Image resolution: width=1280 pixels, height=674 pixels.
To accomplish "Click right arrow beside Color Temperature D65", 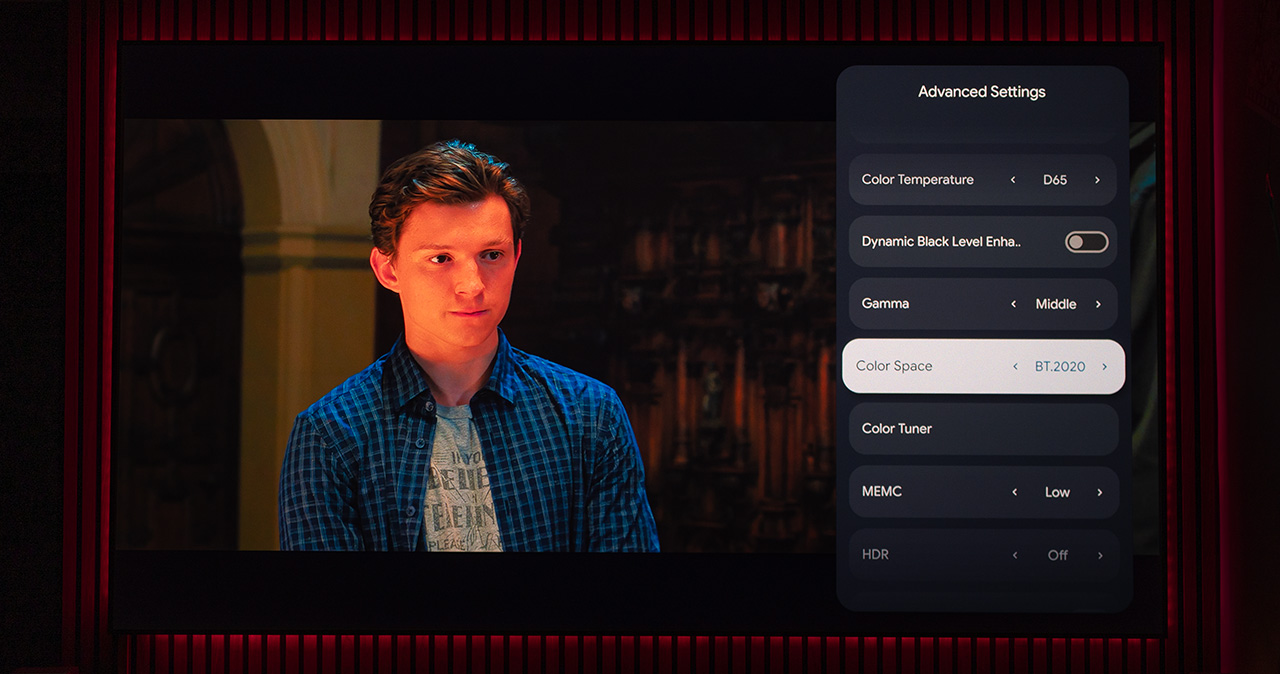I will tap(1097, 180).
